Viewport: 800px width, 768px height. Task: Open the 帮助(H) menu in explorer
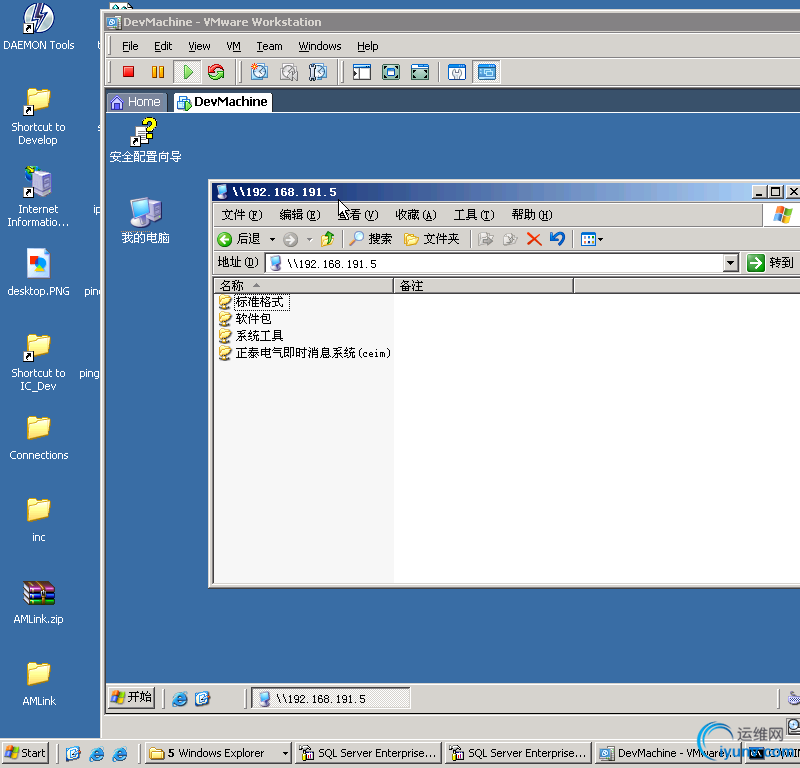click(532, 215)
